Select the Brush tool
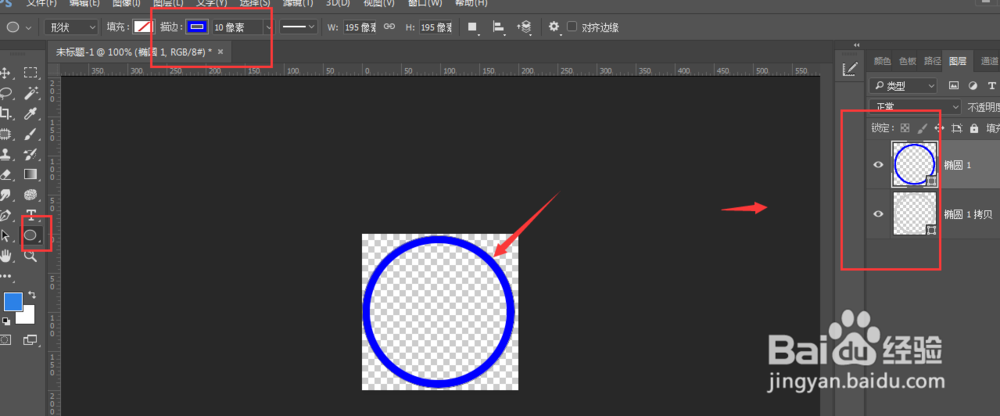This screenshot has height=416, width=1000. click(x=30, y=134)
